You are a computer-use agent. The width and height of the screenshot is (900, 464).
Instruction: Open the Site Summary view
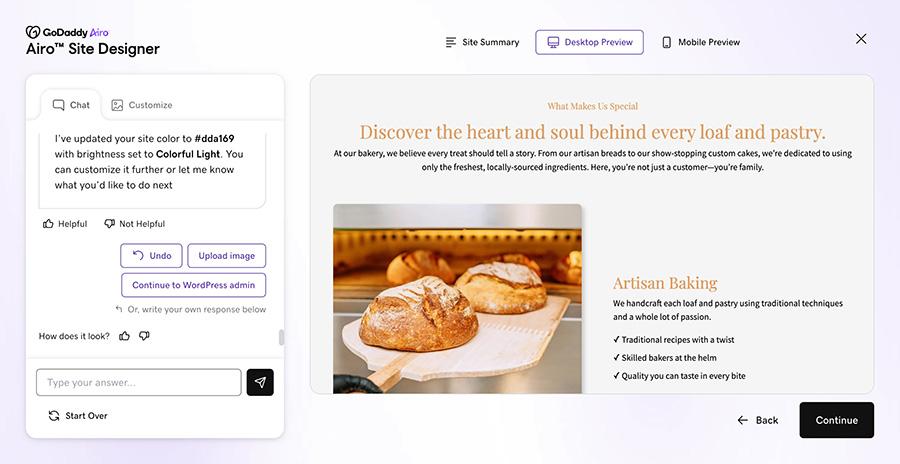pos(483,42)
